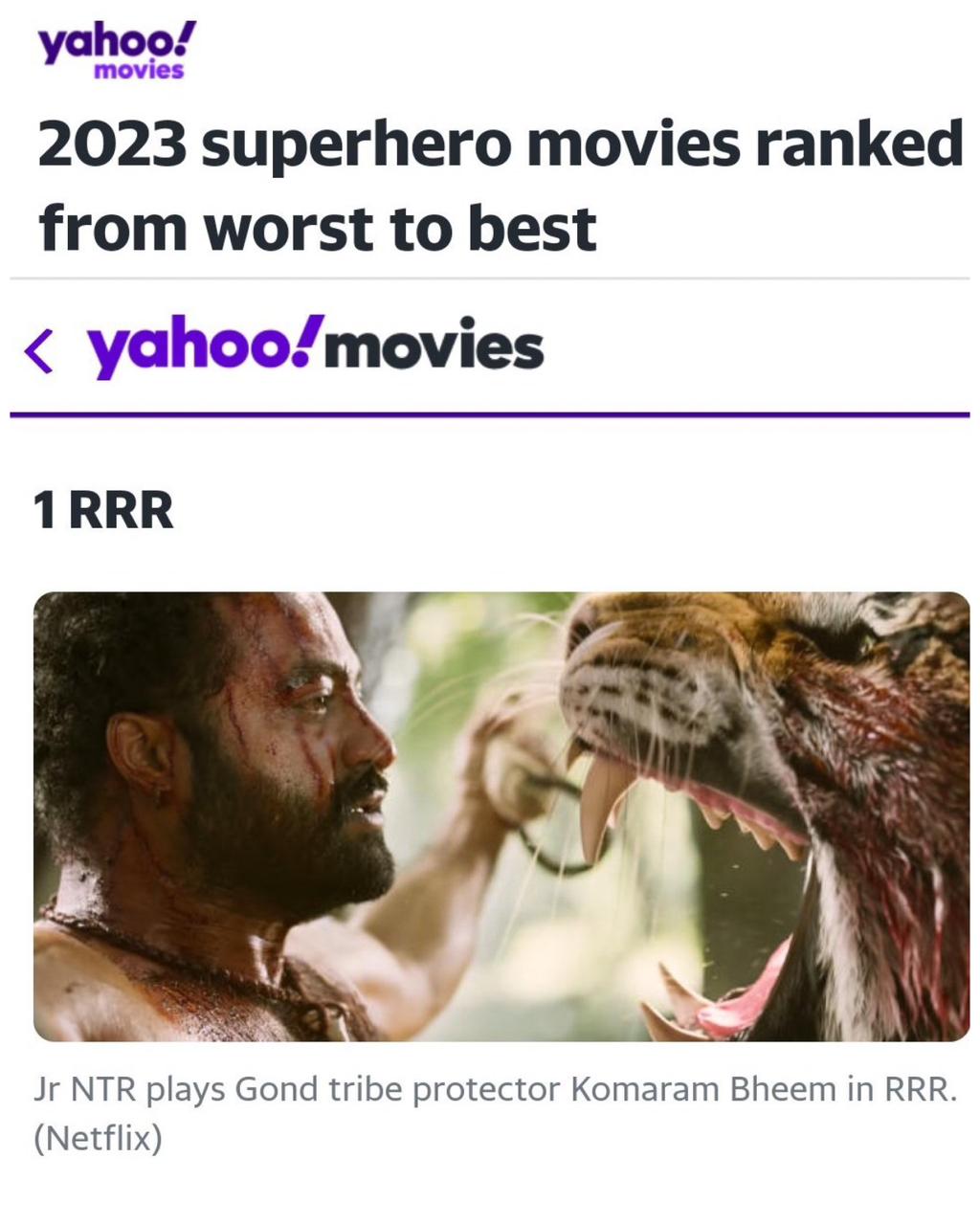The image size is (980, 1225).
Task: Select the large black 'movies' wordmark
Action: coord(434,347)
